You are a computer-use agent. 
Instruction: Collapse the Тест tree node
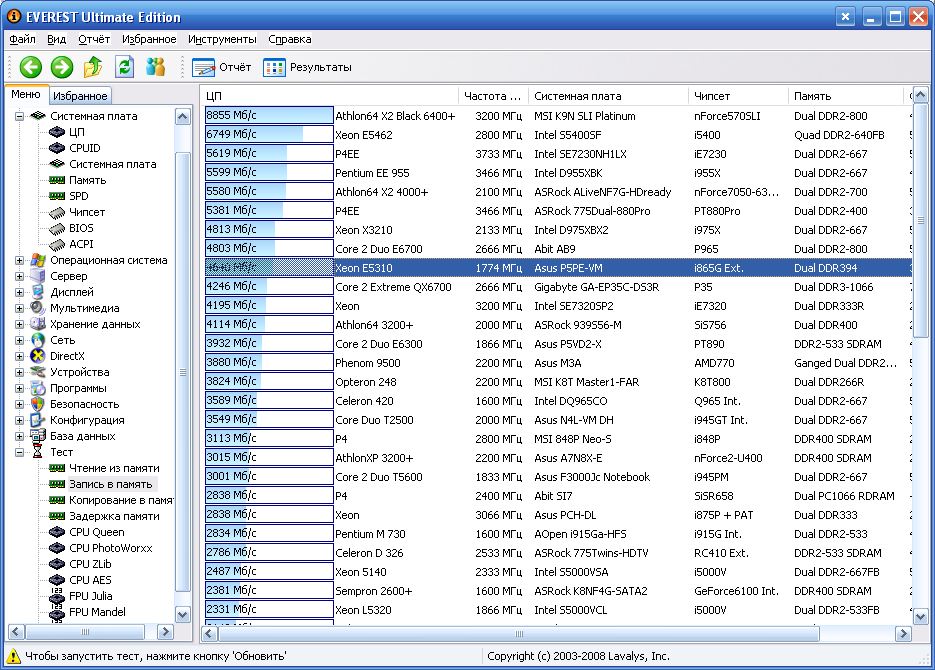point(20,452)
